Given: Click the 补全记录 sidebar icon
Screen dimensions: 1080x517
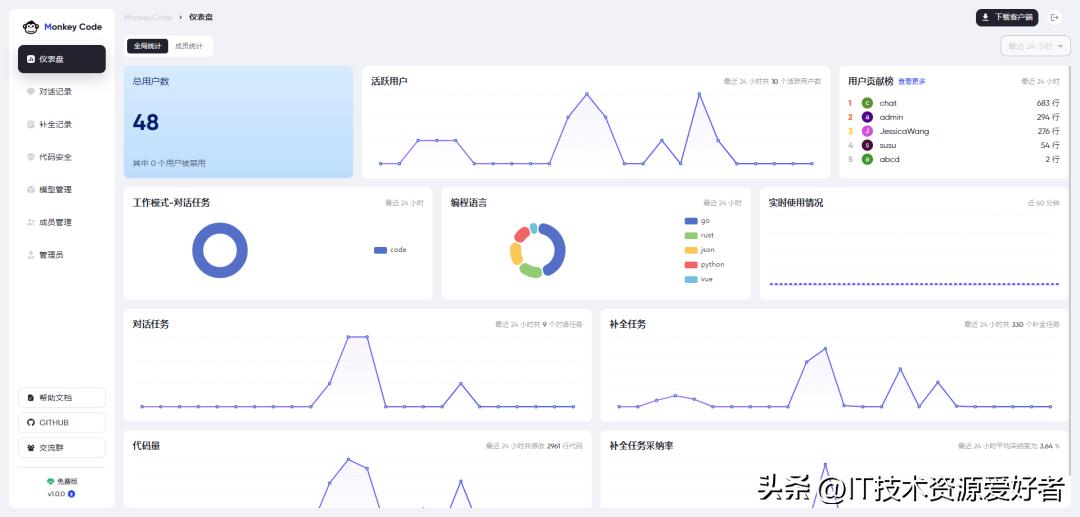Looking at the screenshot, I should pyautogui.click(x=30, y=125).
